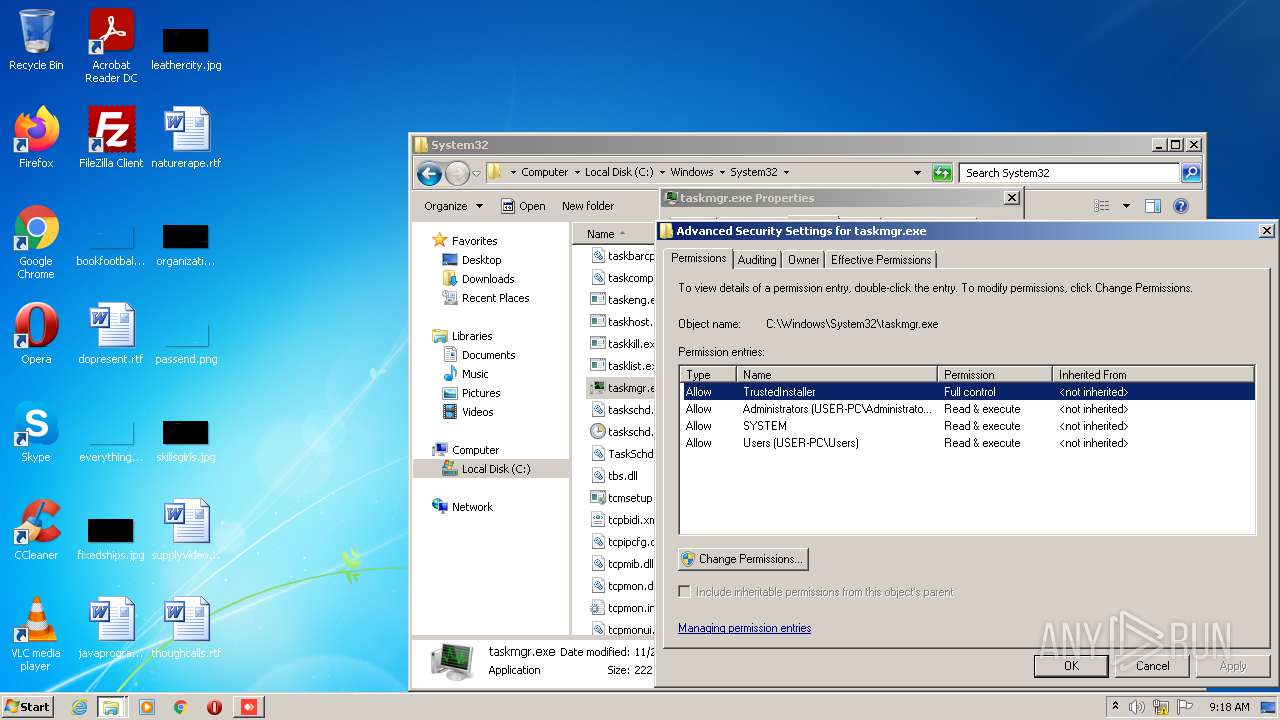Screen dimensions: 1280x720
Task: Open Google Chrome desktop shortcut
Action: [36, 242]
